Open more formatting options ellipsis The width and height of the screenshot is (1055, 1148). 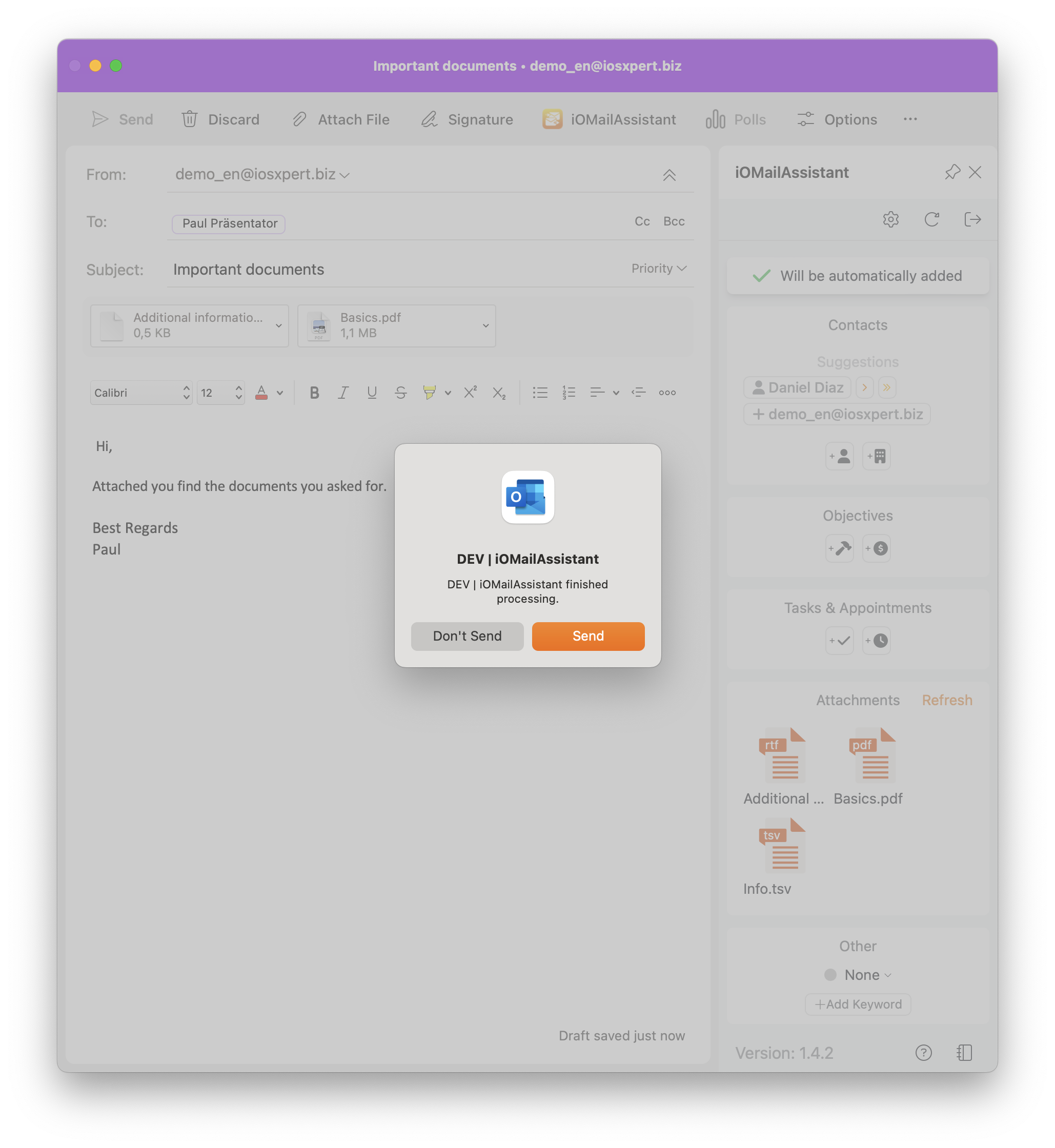pos(667,393)
